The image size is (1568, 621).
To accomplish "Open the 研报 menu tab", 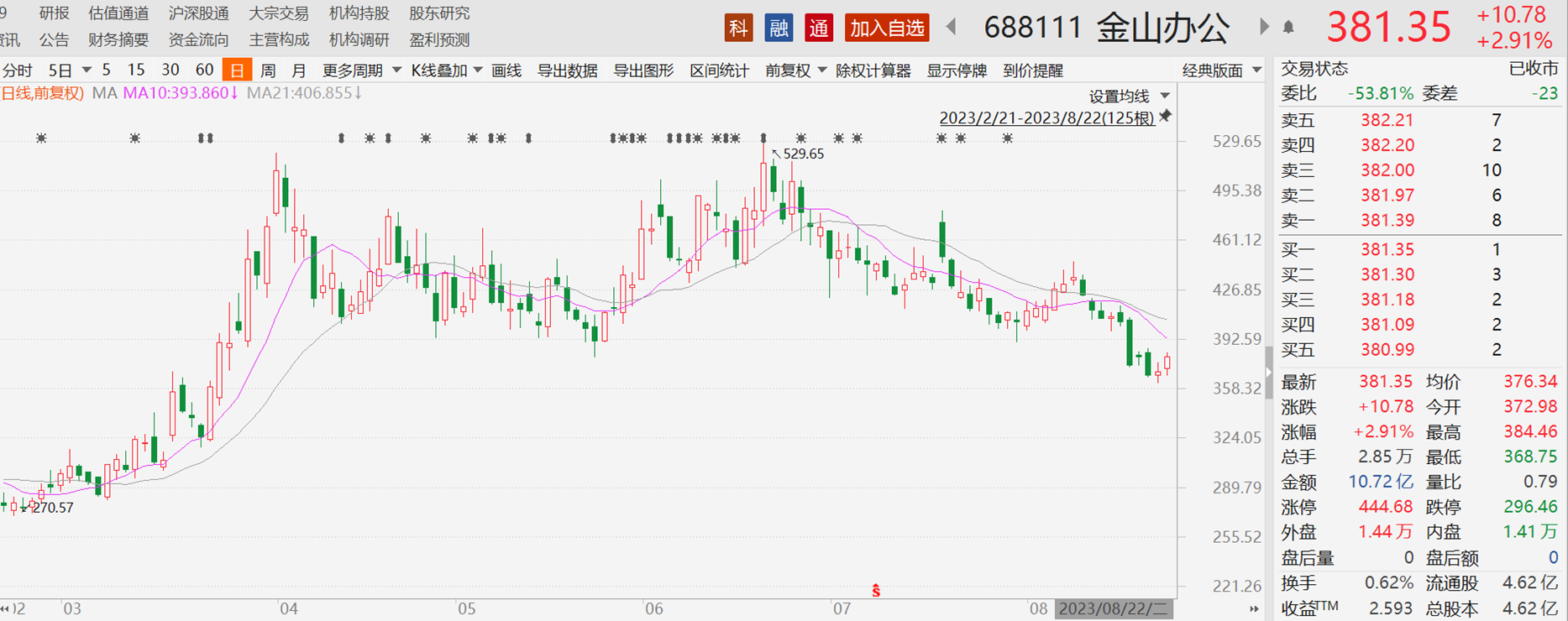I will pos(55,13).
